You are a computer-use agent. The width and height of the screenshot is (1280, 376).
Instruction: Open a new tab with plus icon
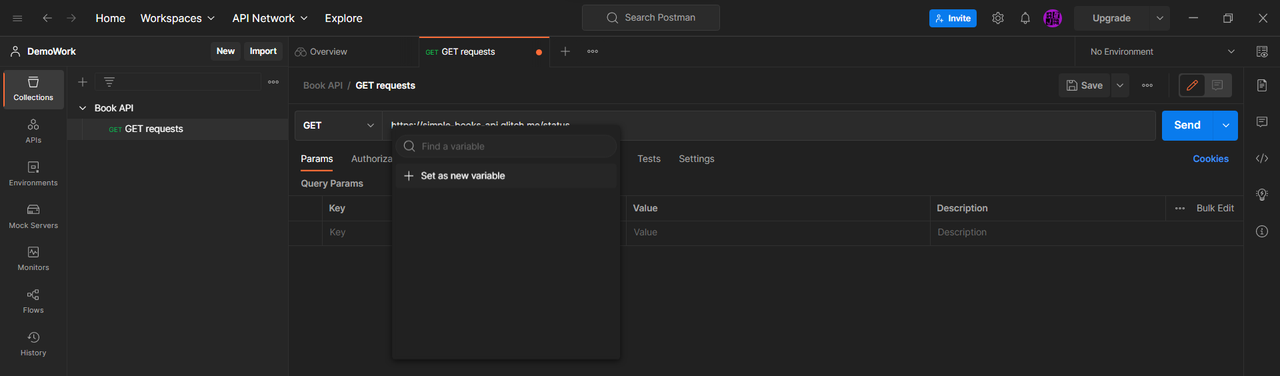click(x=565, y=51)
